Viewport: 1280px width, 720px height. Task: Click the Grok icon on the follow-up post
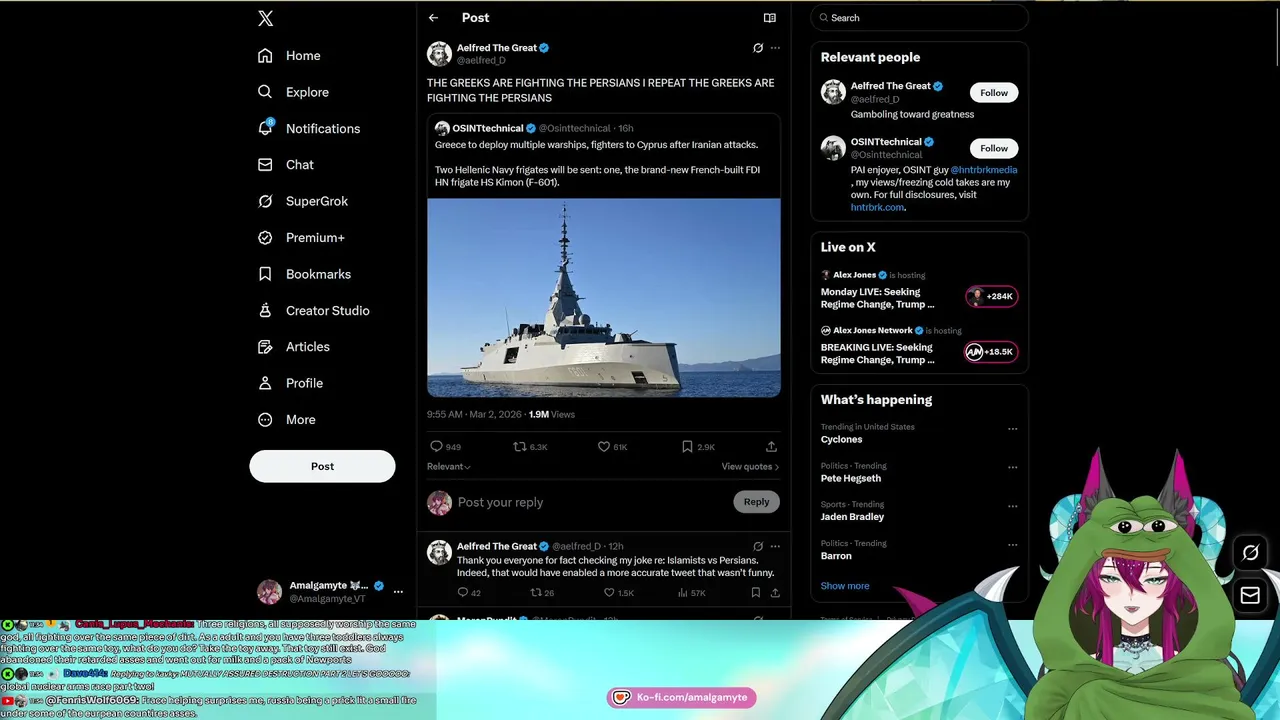(758, 547)
